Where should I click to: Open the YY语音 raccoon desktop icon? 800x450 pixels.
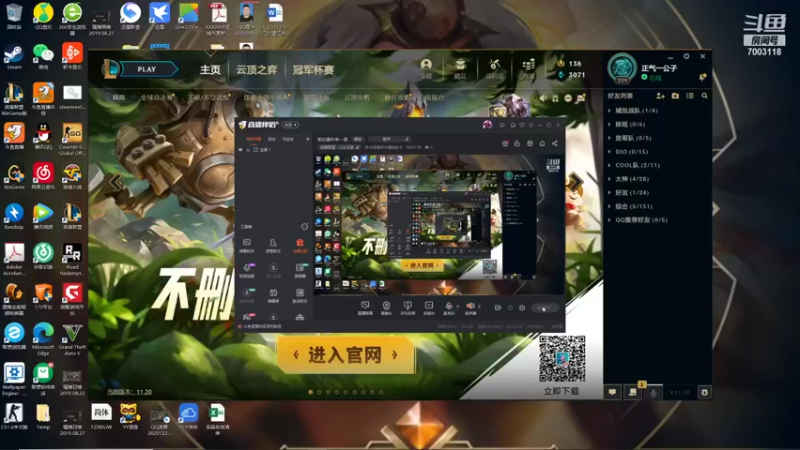tap(130, 417)
